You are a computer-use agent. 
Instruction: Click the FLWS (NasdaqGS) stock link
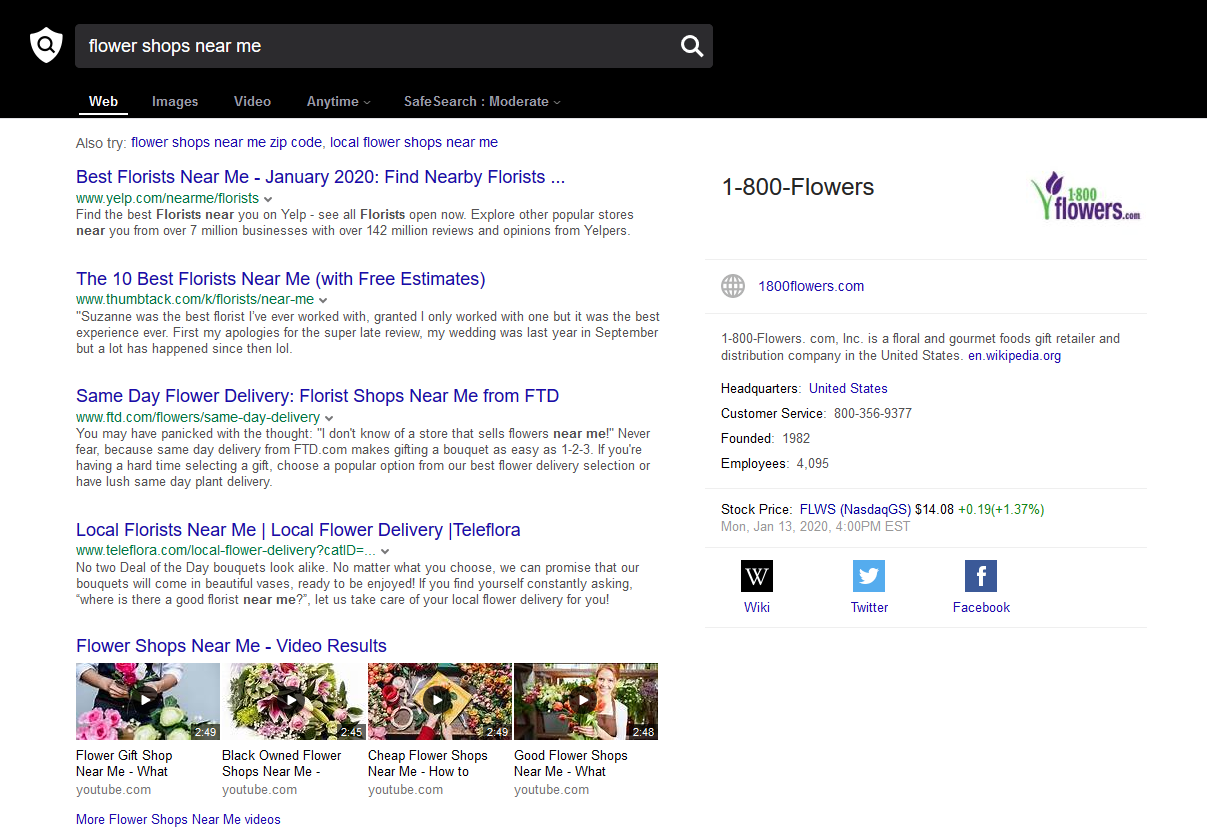[x=855, y=509]
